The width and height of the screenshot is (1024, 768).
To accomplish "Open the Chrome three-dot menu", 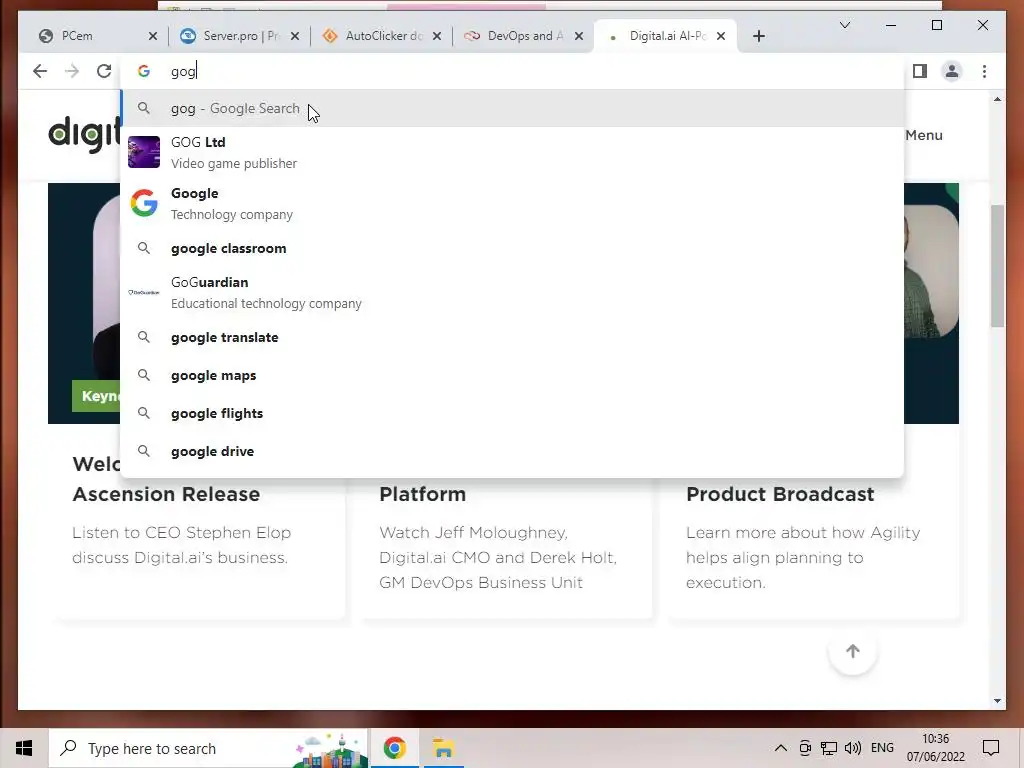I will [984, 71].
